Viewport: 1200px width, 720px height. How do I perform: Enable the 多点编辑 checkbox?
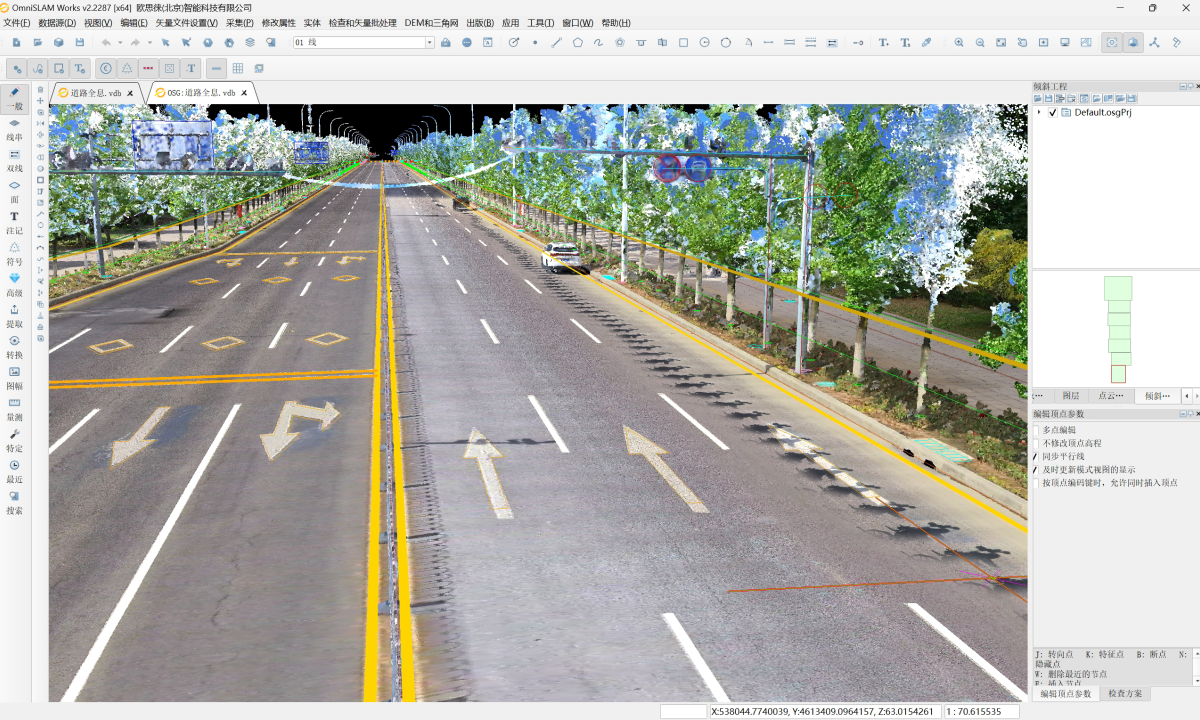[1036, 430]
